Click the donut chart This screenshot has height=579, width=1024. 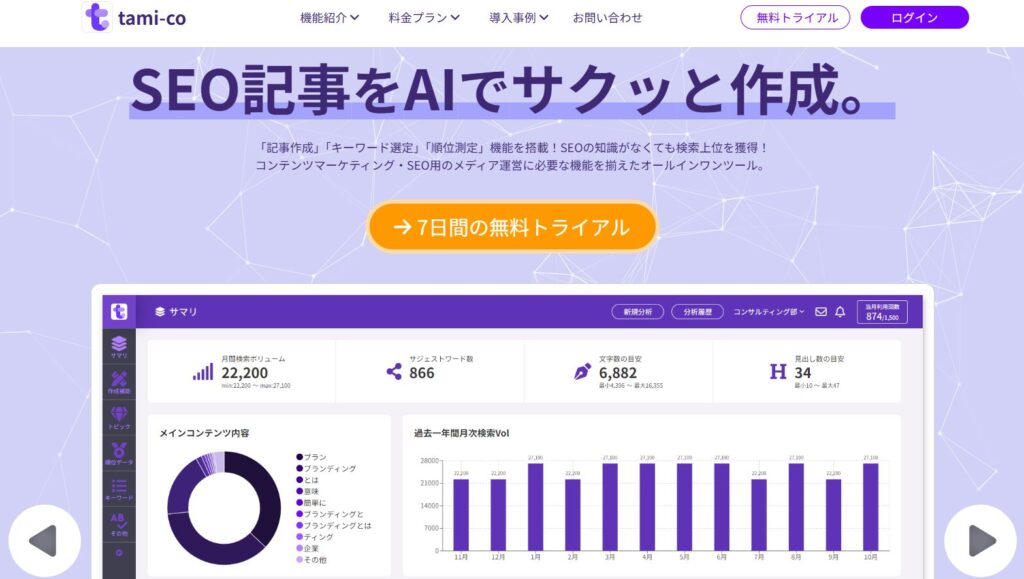pyautogui.click(x=224, y=508)
